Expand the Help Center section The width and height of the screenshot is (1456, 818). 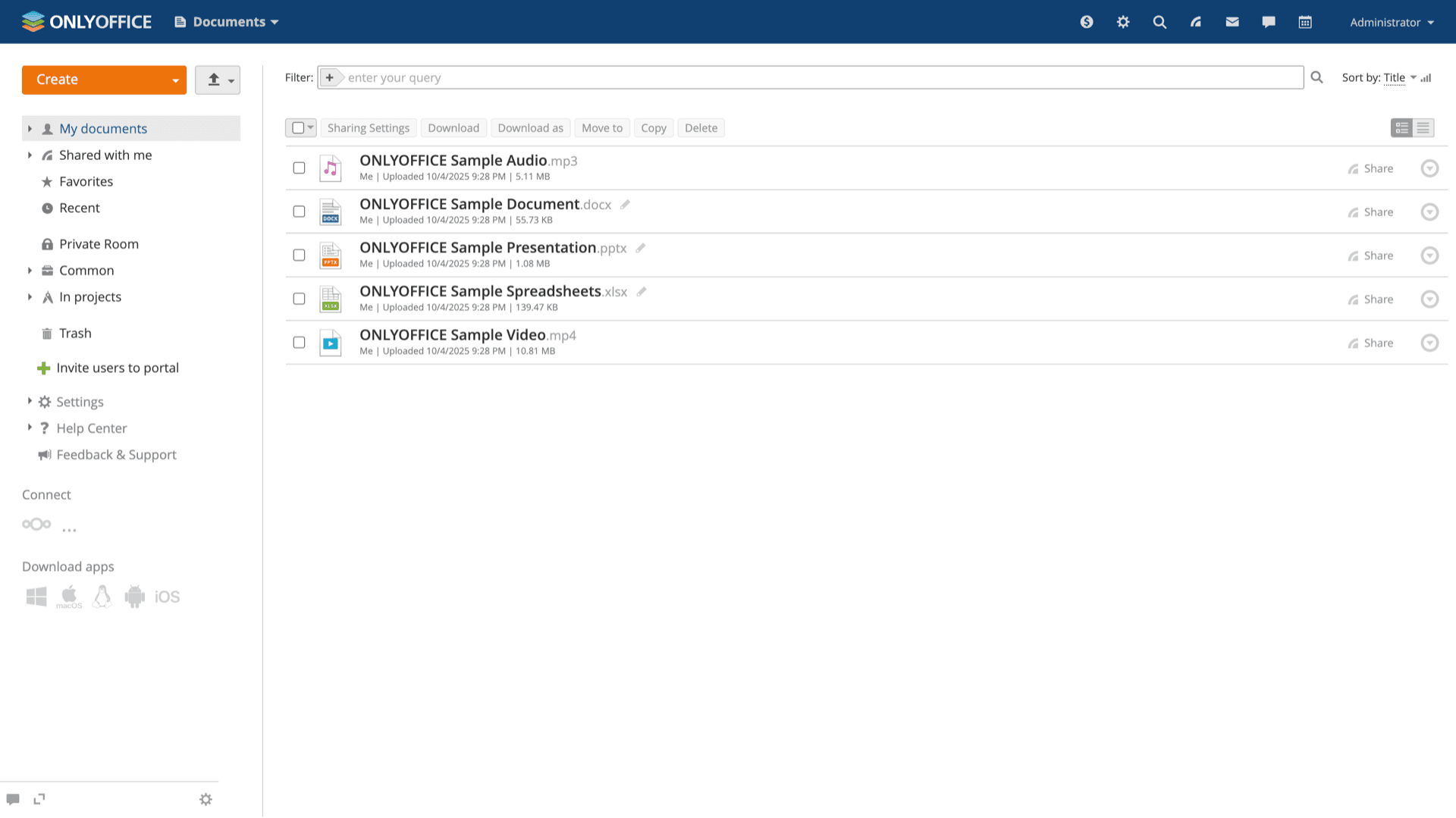click(x=30, y=428)
